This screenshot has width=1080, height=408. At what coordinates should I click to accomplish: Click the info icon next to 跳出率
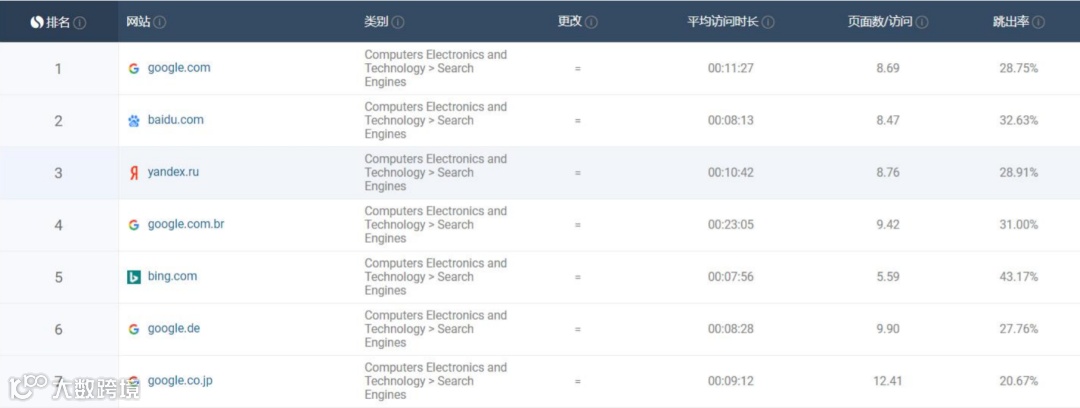pos(1039,23)
